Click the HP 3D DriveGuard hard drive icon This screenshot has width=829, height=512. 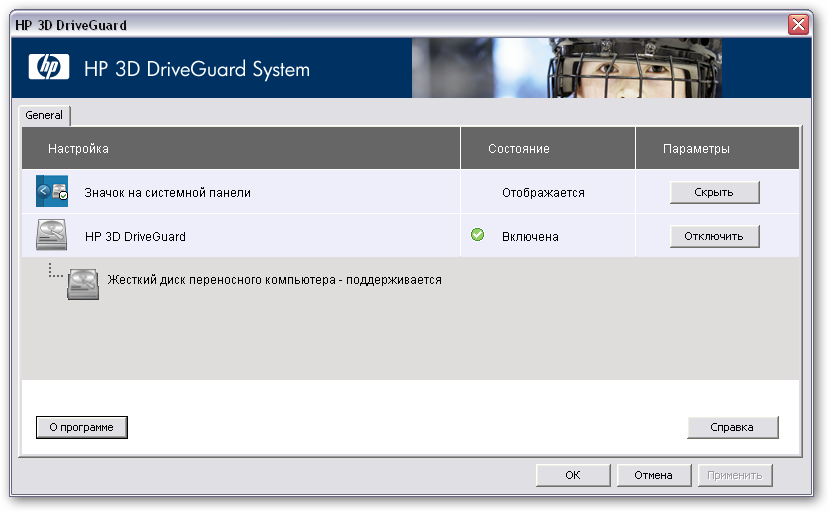51,234
